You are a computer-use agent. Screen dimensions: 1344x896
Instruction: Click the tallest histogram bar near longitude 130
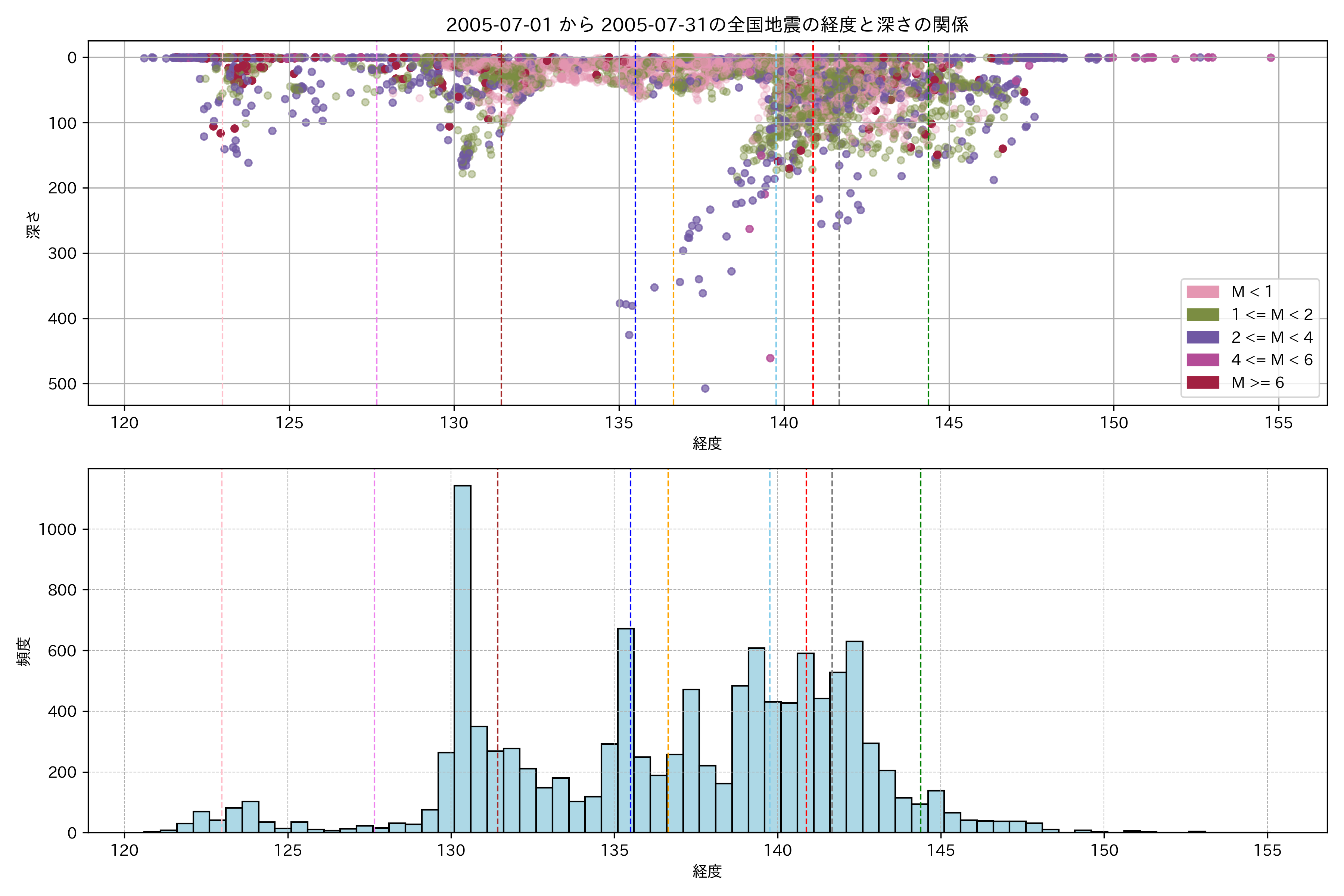point(462,657)
